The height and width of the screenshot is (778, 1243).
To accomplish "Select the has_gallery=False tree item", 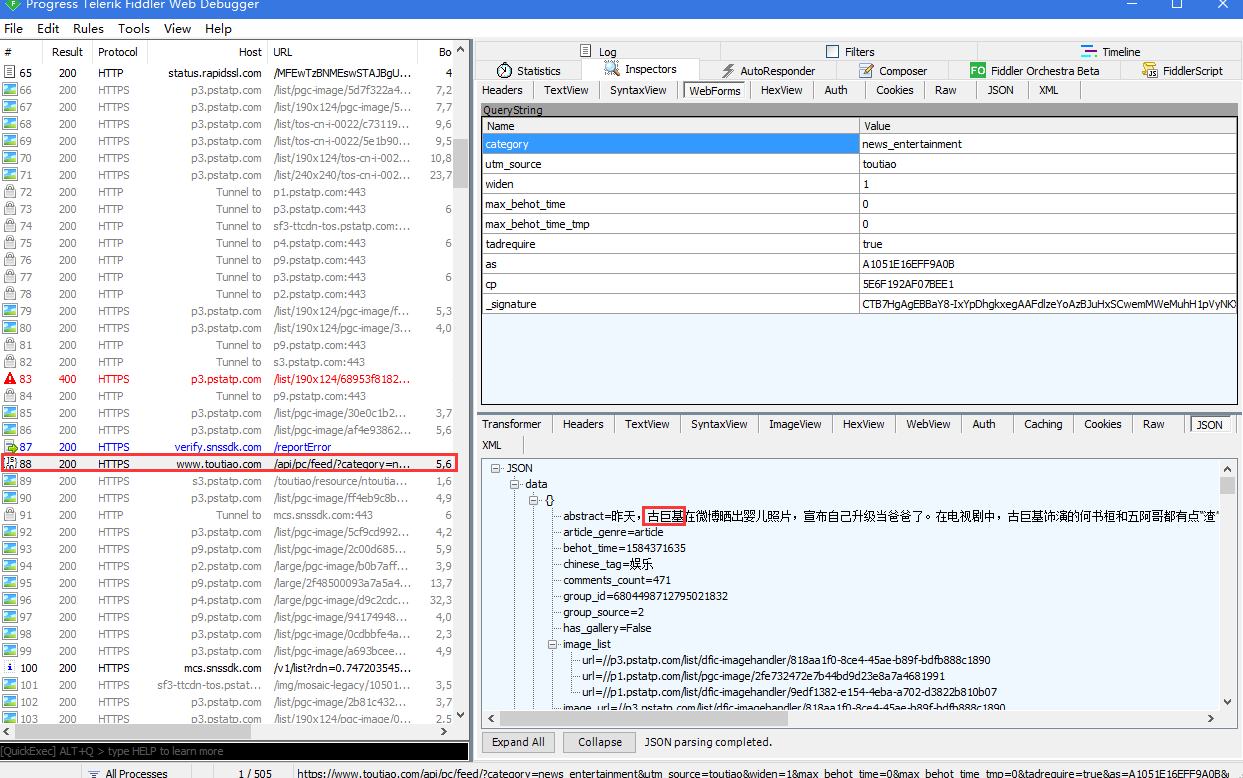I will 607,628.
